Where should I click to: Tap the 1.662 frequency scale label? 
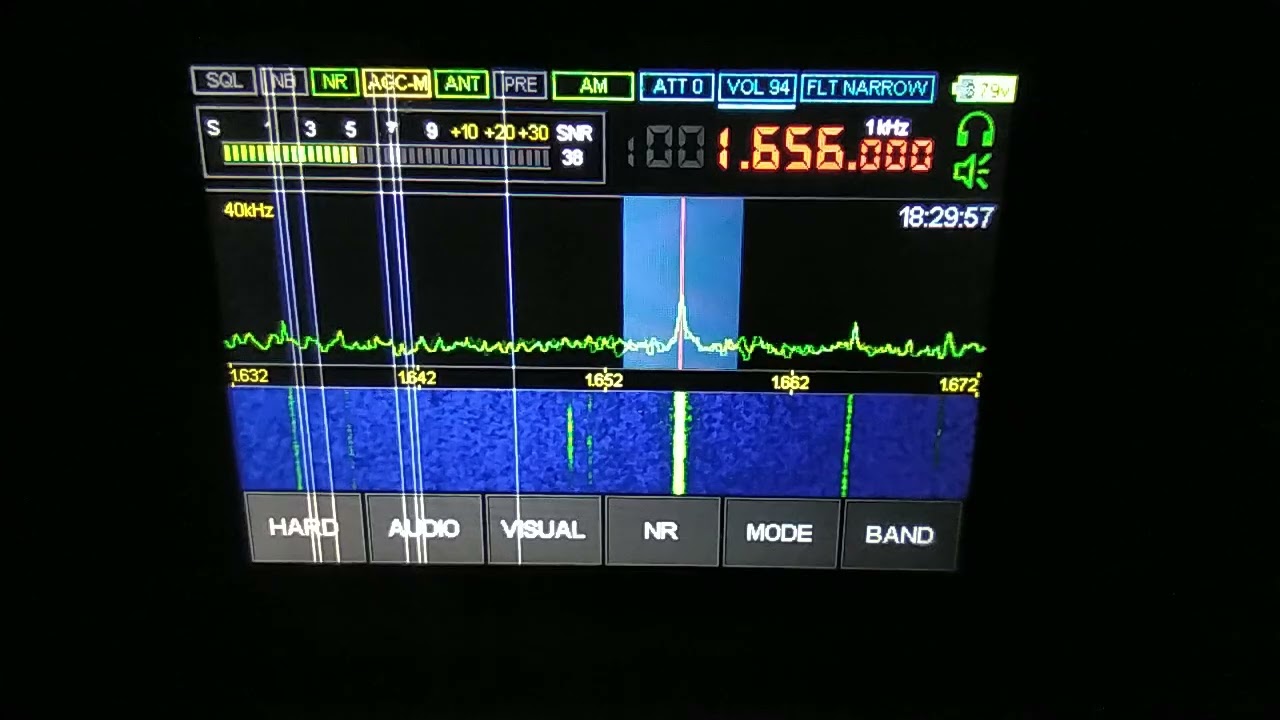(x=790, y=382)
